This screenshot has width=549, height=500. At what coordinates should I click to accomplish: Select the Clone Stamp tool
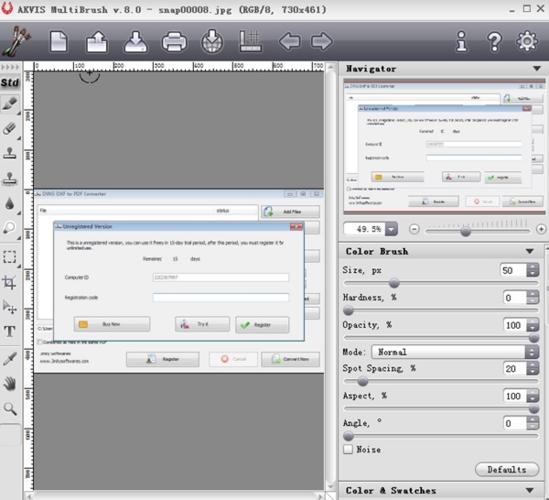click(10, 153)
